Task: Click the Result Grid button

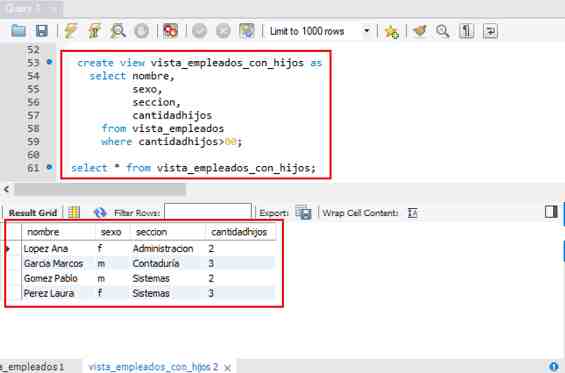Action: point(33,213)
